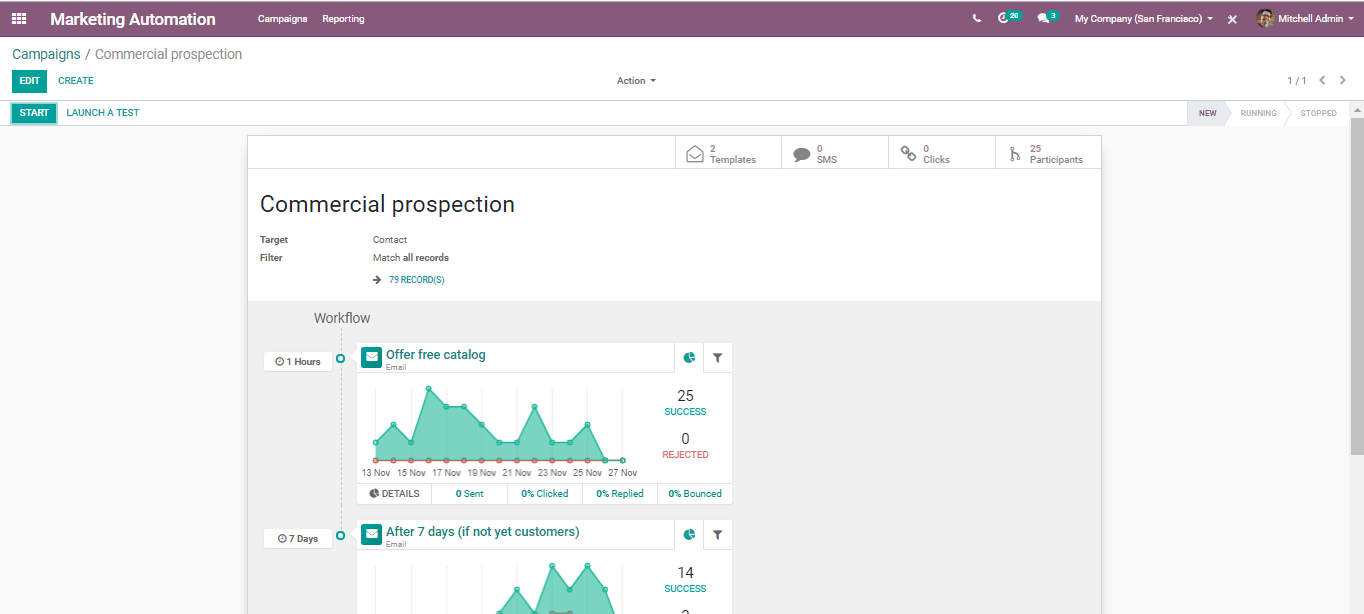Screen dimensions: 1364x614
Task: Click the 14 Success count
Action: [685, 579]
